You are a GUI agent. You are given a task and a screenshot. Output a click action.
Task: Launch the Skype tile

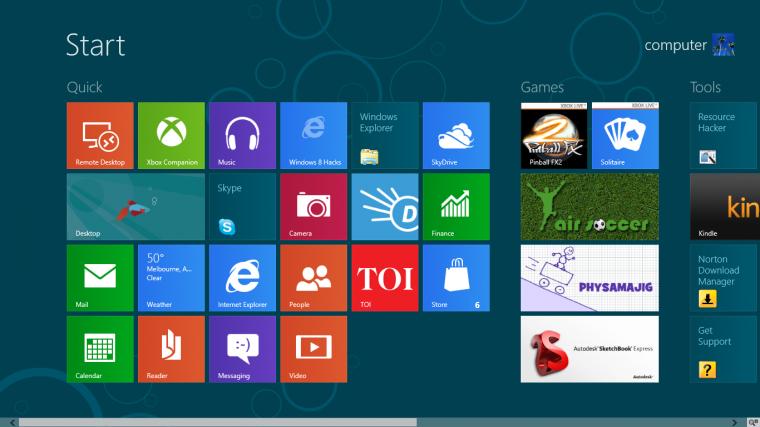click(242, 207)
